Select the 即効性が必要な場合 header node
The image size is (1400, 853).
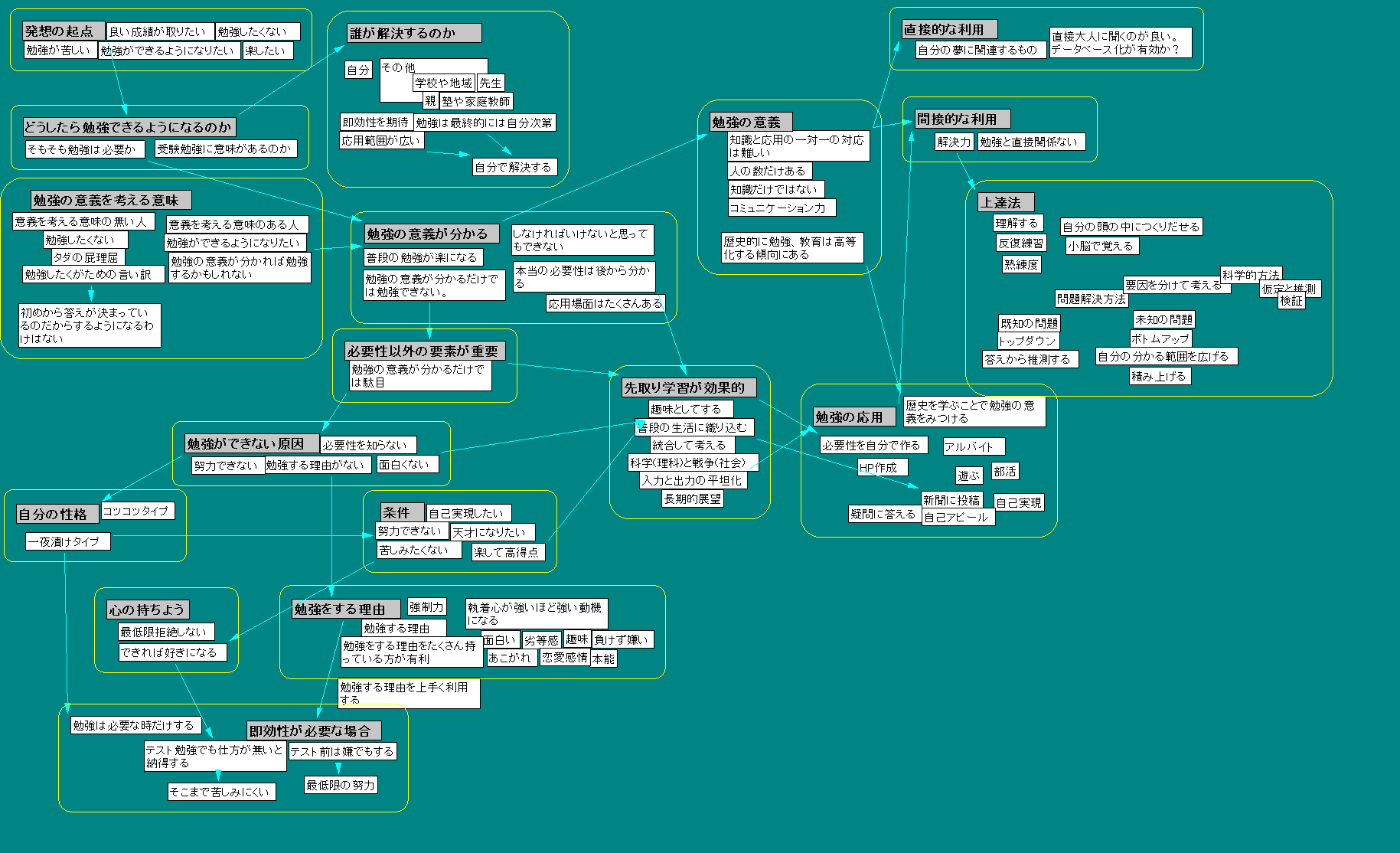pos(313,730)
